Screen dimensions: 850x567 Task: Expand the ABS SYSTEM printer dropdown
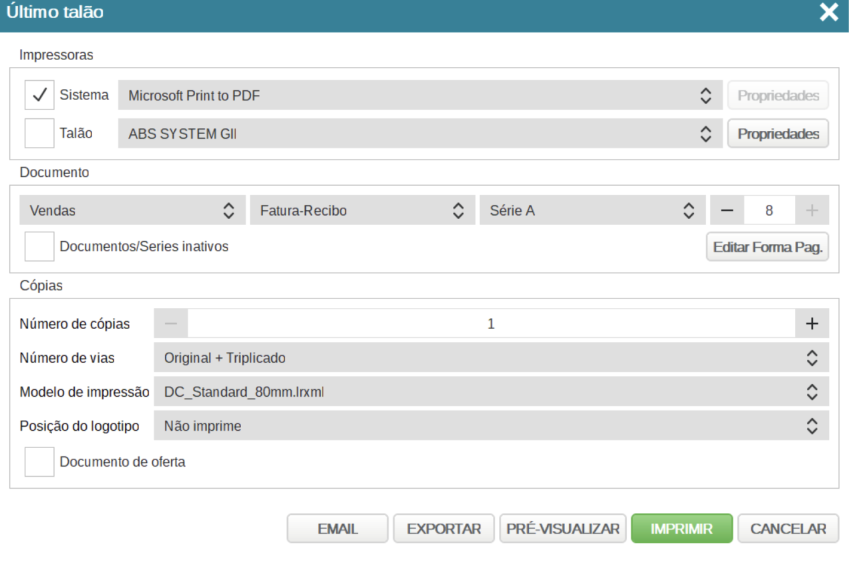click(x=418, y=134)
